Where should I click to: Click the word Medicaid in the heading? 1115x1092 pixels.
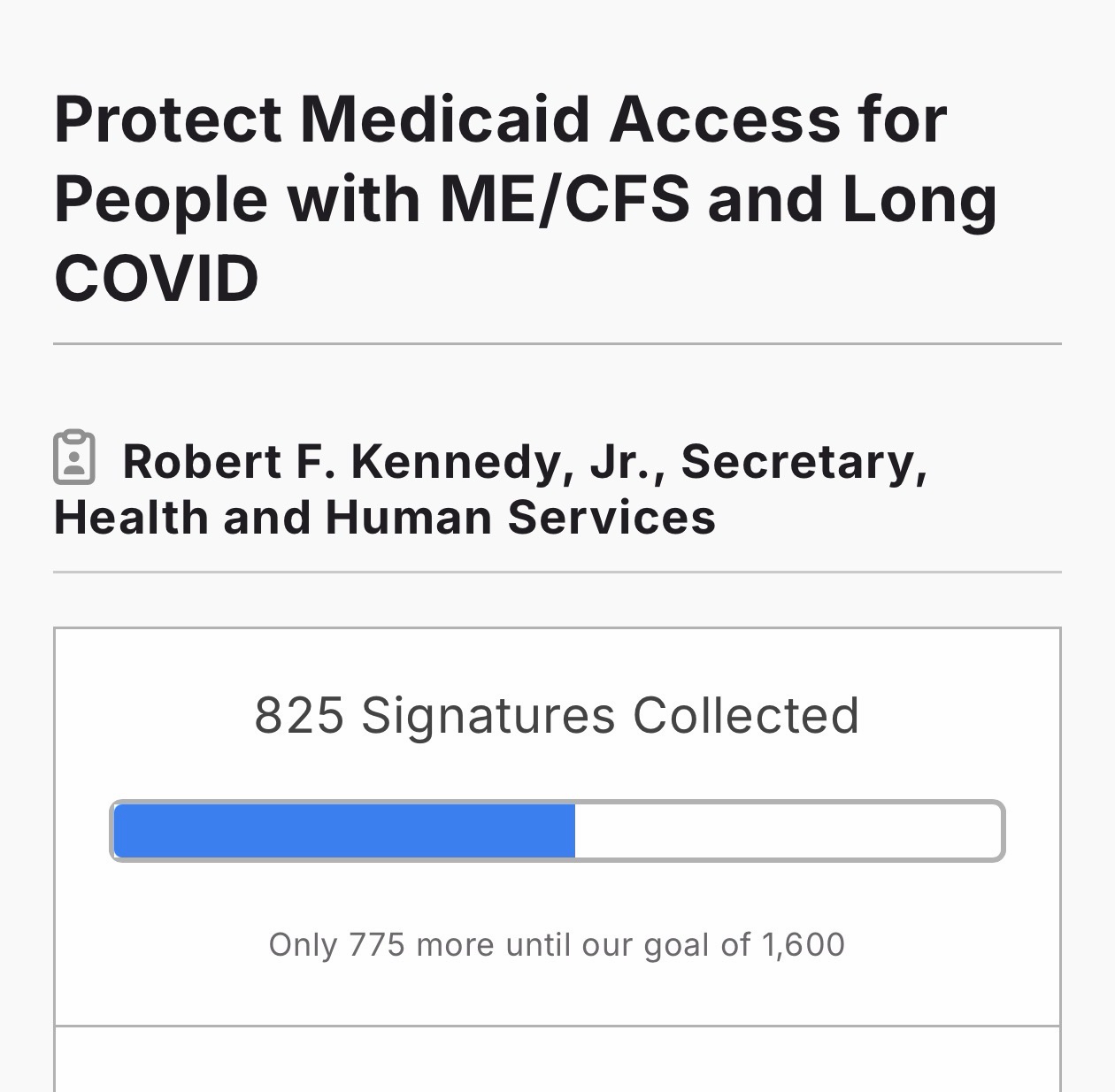click(445, 119)
